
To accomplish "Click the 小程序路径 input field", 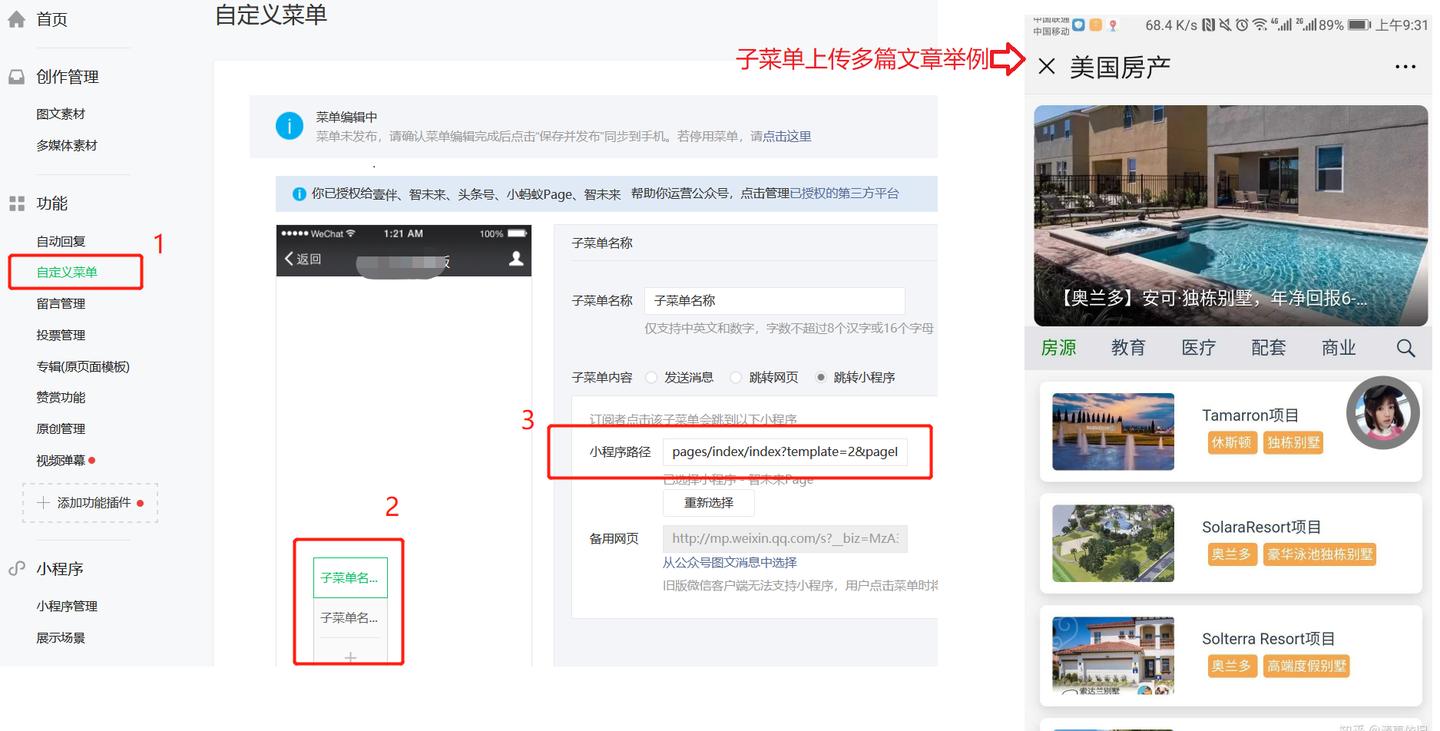I will point(785,452).
